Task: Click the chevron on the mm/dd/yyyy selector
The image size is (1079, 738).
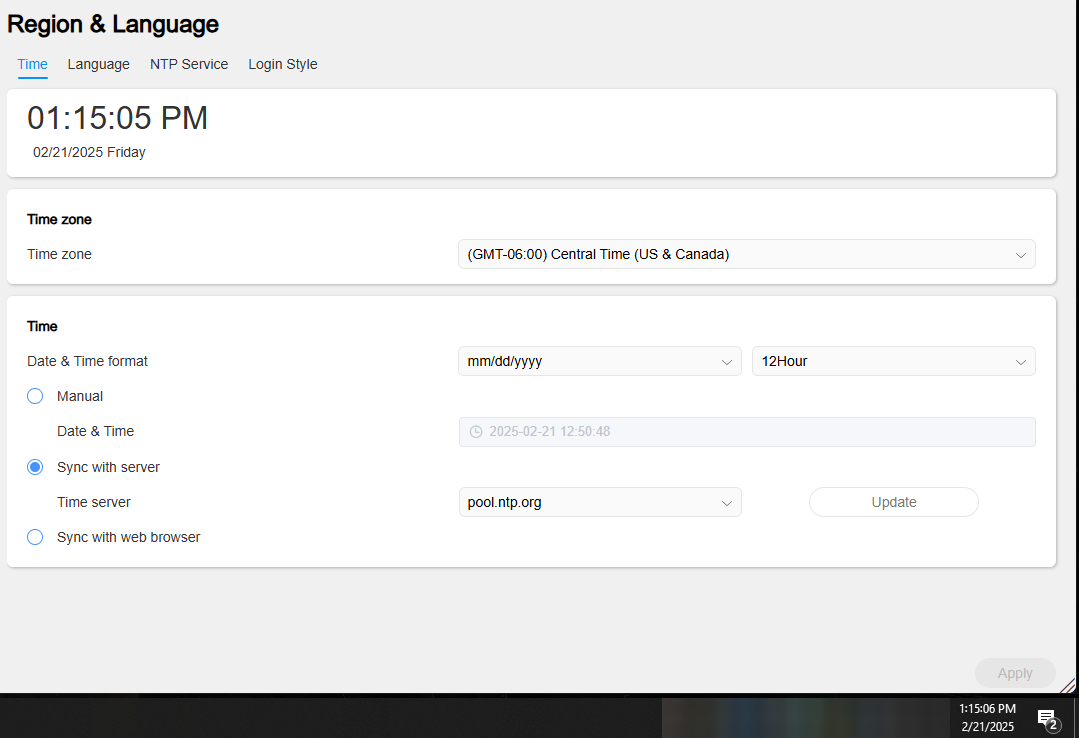Action: click(727, 362)
